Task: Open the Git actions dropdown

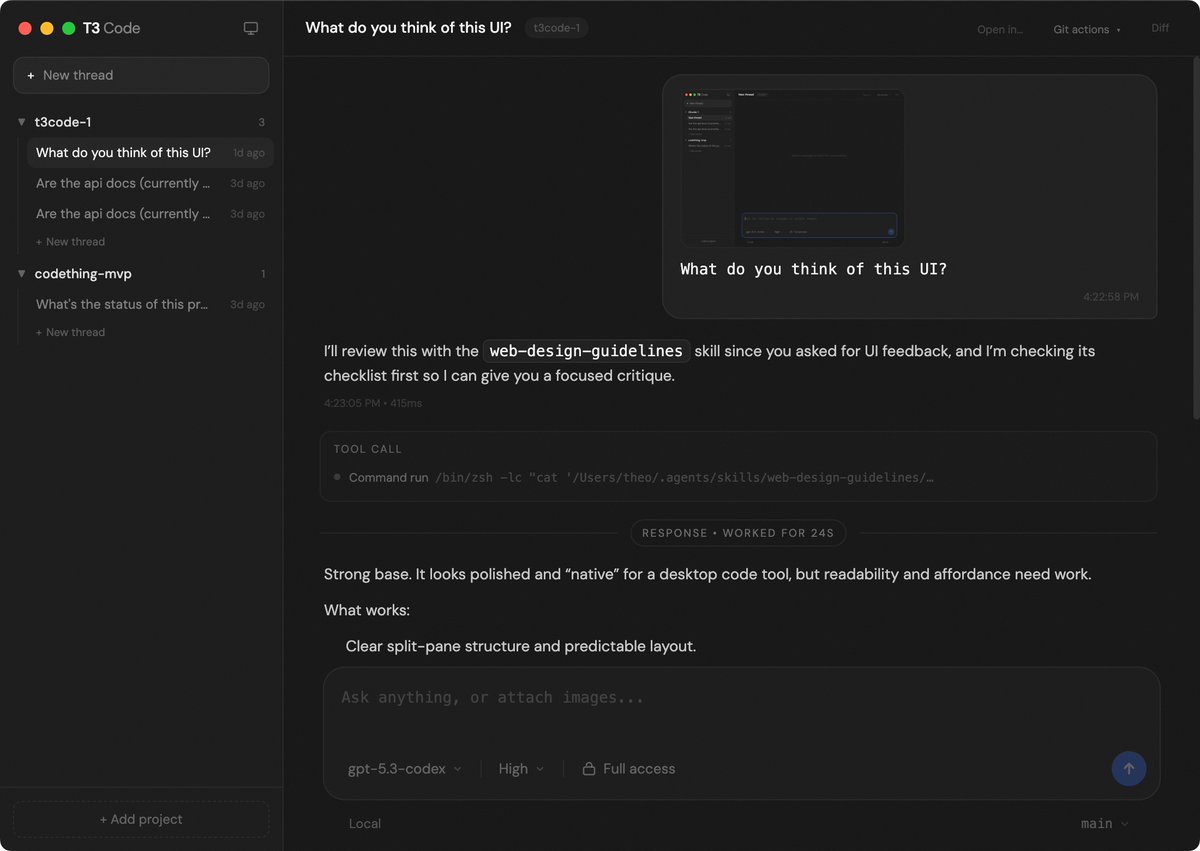Action: point(1087,29)
